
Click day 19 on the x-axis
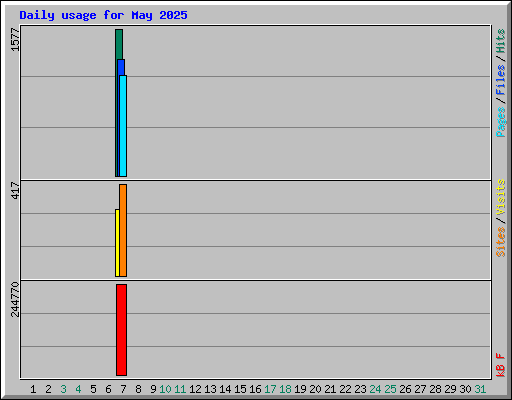pyautogui.click(x=300, y=389)
